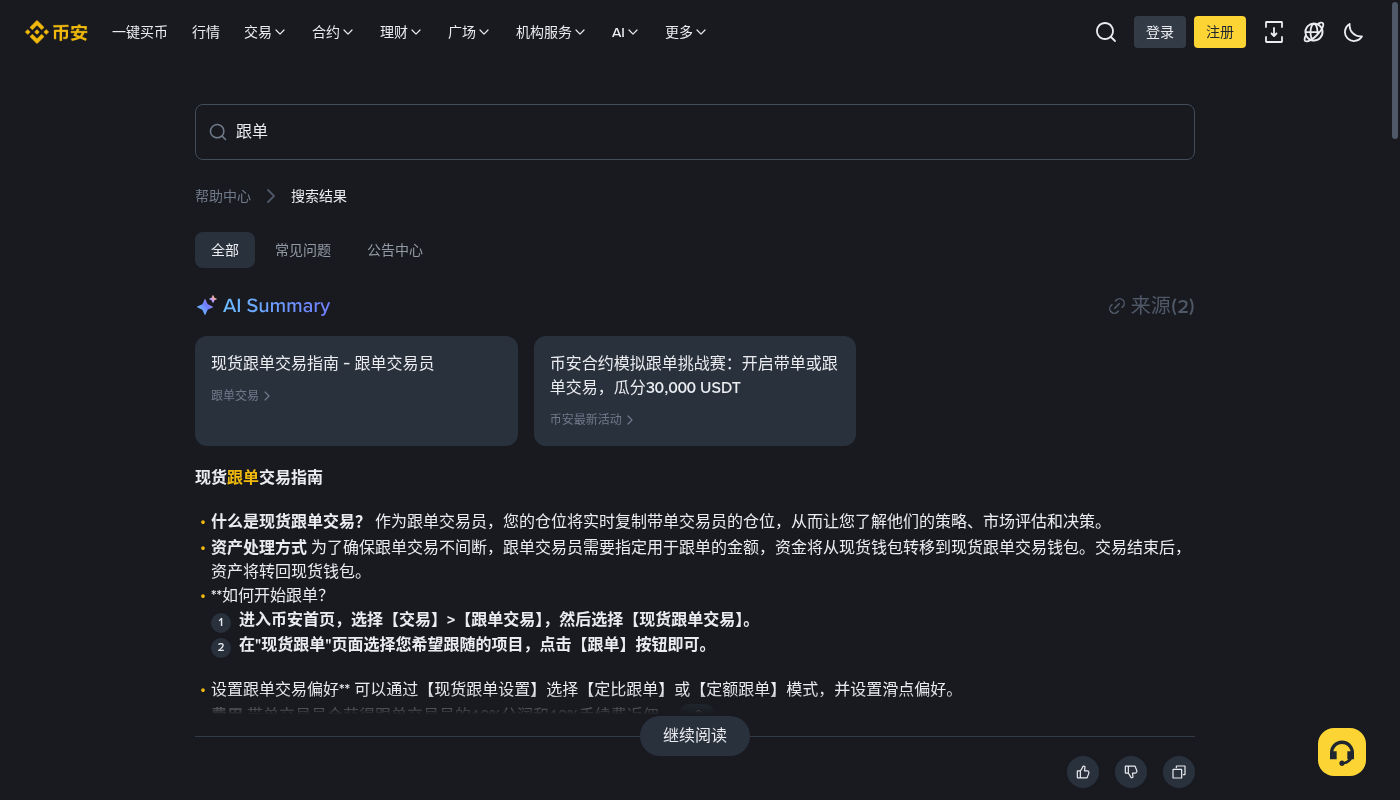The width and height of the screenshot is (1400, 800).
Task: Click the 注册 button
Action: (1220, 32)
